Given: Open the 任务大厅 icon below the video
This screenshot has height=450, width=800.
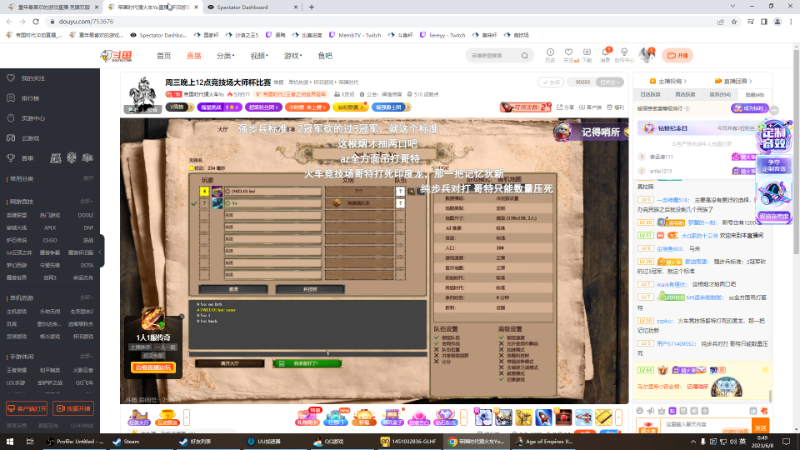Looking at the screenshot, I should [139, 417].
